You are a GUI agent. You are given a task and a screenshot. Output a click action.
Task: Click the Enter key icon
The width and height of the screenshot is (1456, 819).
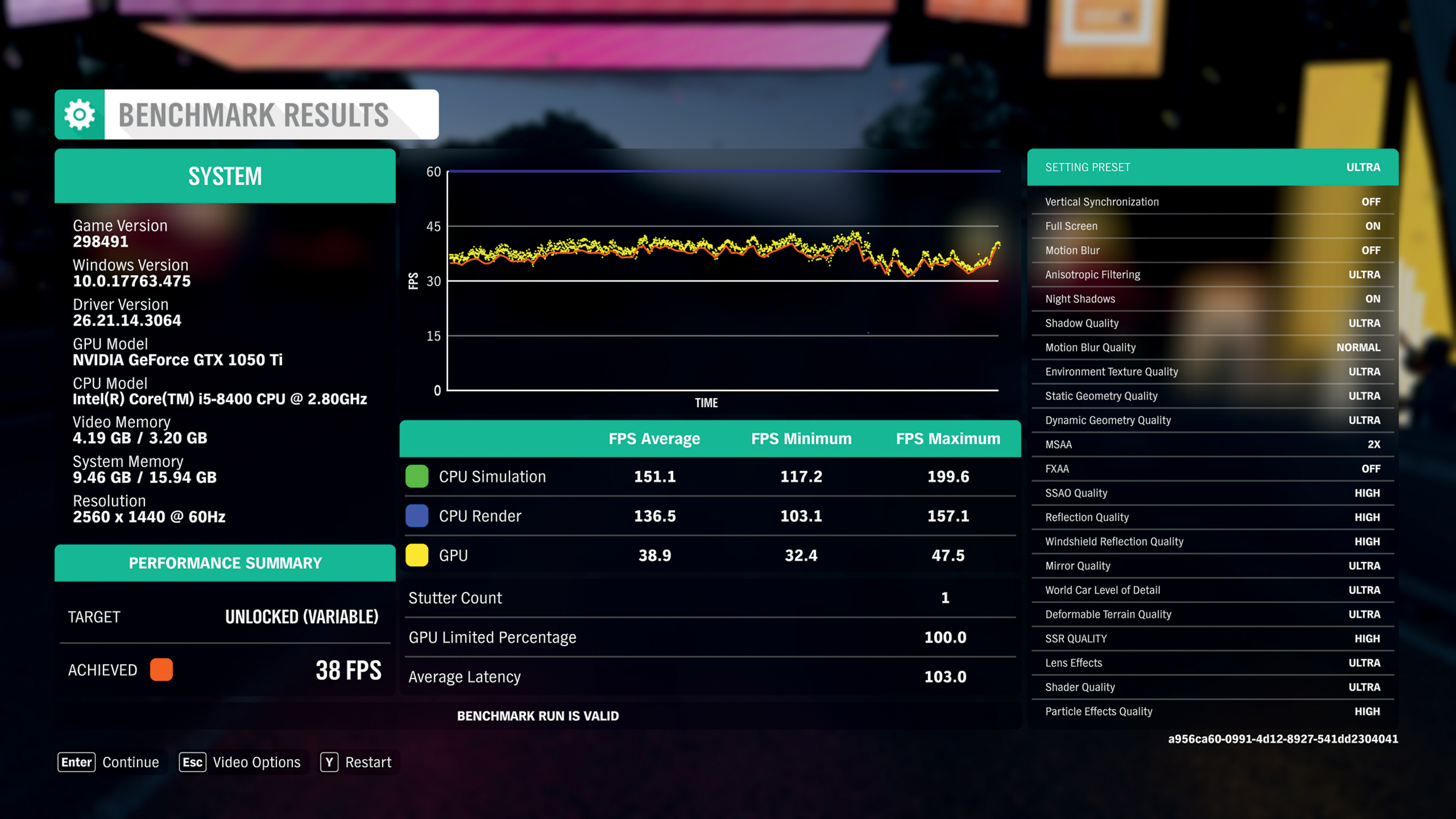(x=76, y=762)
